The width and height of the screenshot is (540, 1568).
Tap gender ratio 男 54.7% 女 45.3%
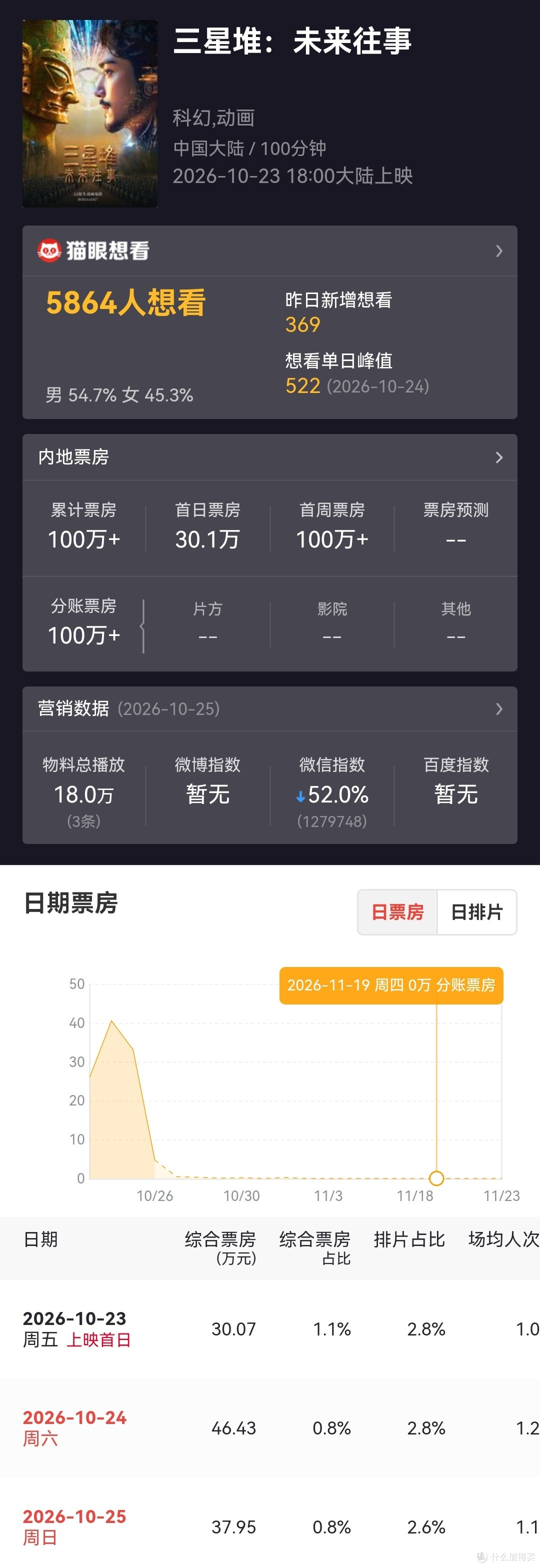[x=119, y=395]
